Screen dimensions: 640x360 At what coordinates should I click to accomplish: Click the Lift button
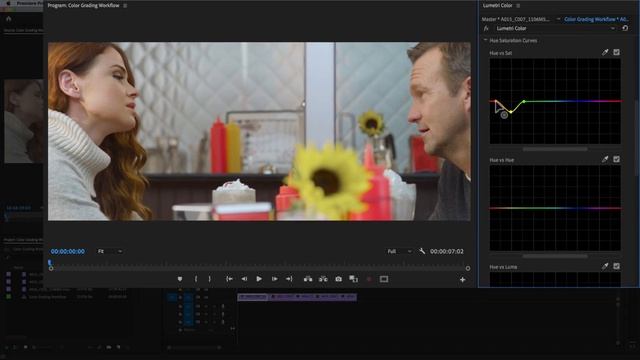pos(308,279)
